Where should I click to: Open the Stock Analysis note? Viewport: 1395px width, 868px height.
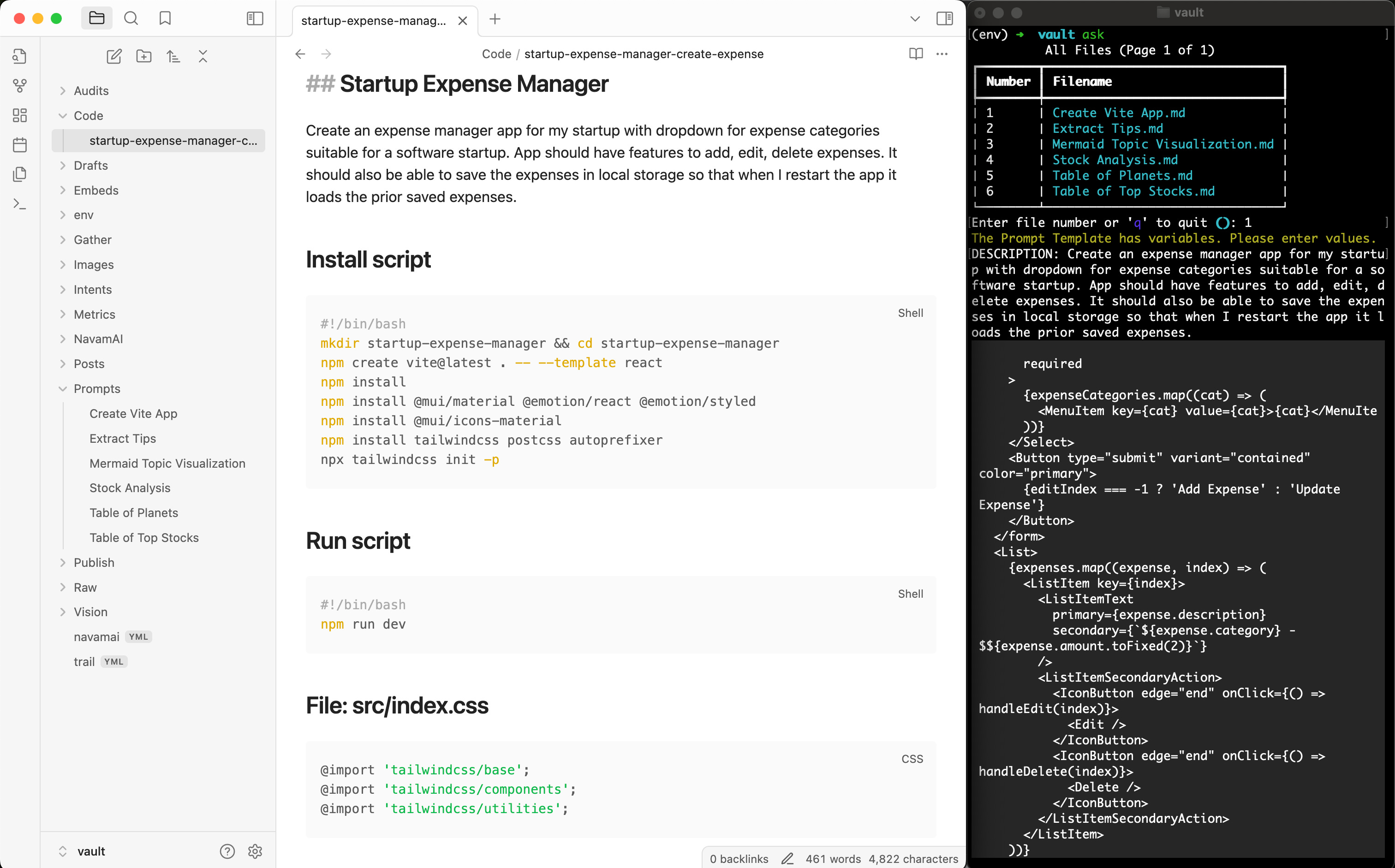coord(130,488)
